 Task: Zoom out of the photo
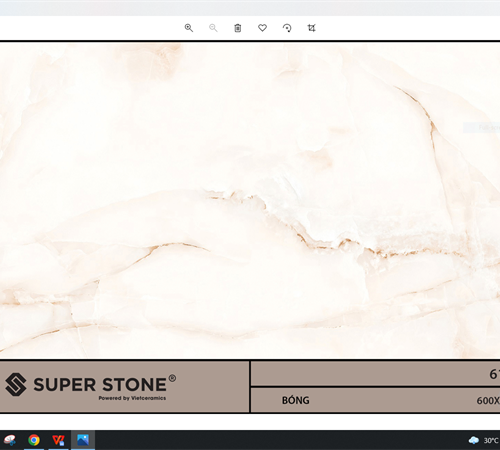pos(213,28)
